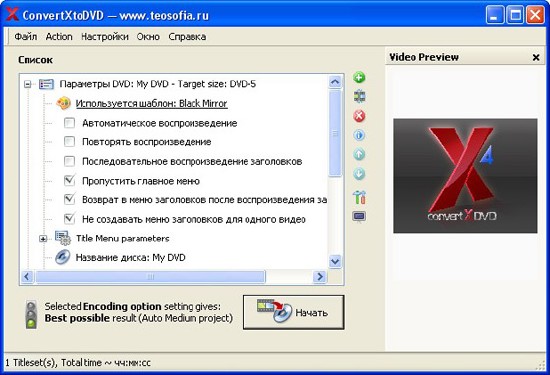Open the Файл menu

point(26,36)
